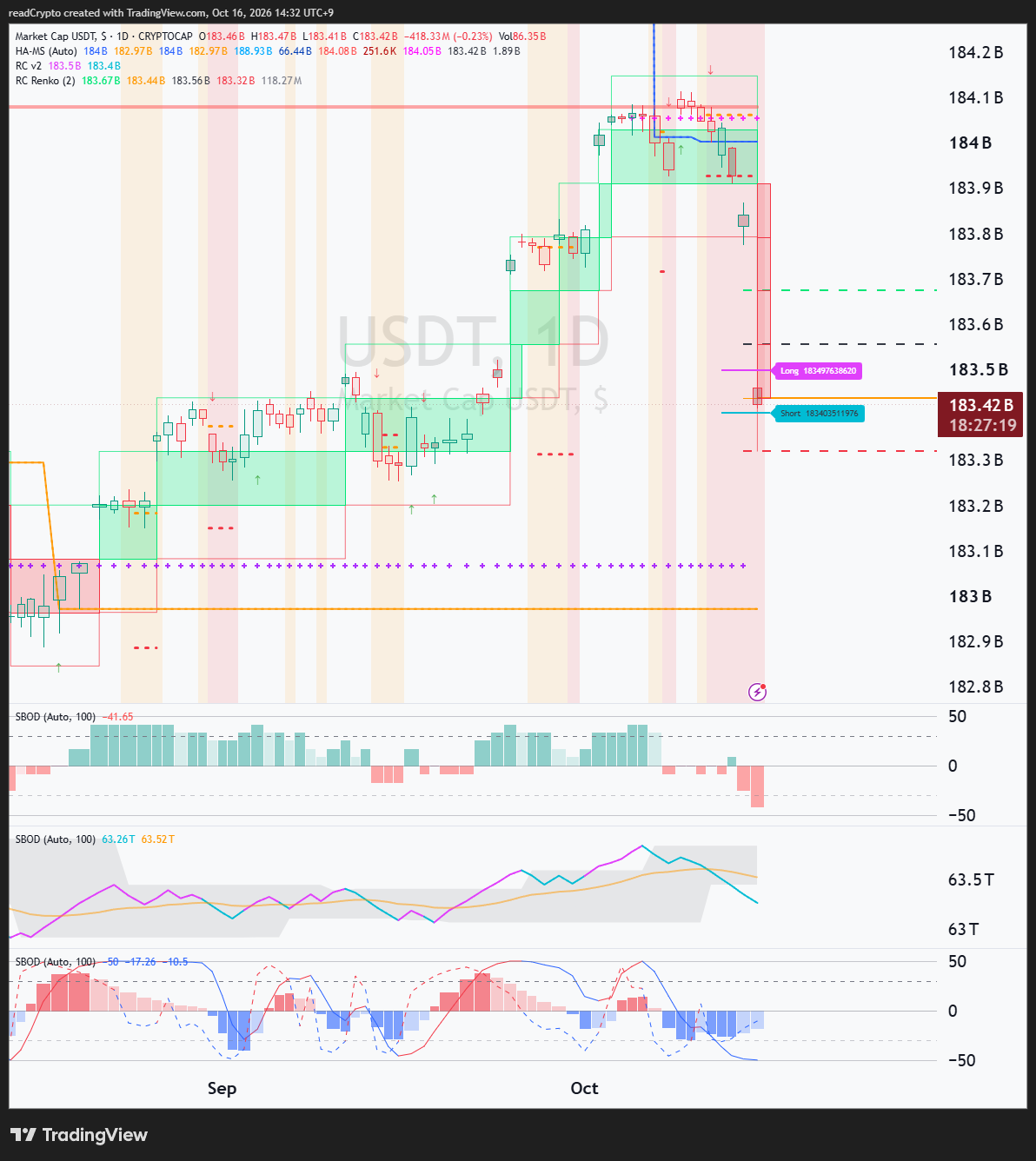Click the 184.2 B price axis label
Screen dimensions: 1036x1161
point(976,53)
